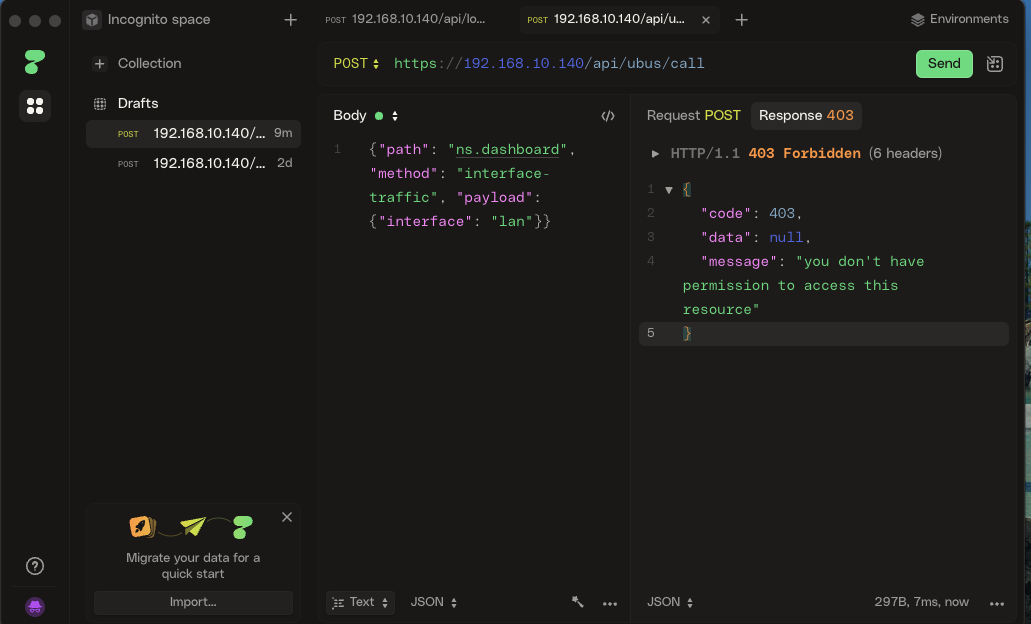Open the help question mark icon
Screen dimensions: 1031x624
[35, 566]
